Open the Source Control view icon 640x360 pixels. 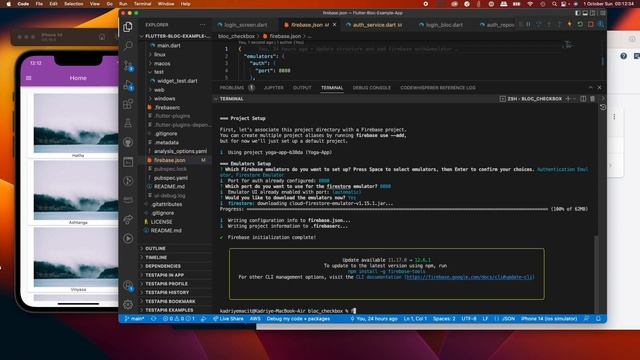coord(128,65)
